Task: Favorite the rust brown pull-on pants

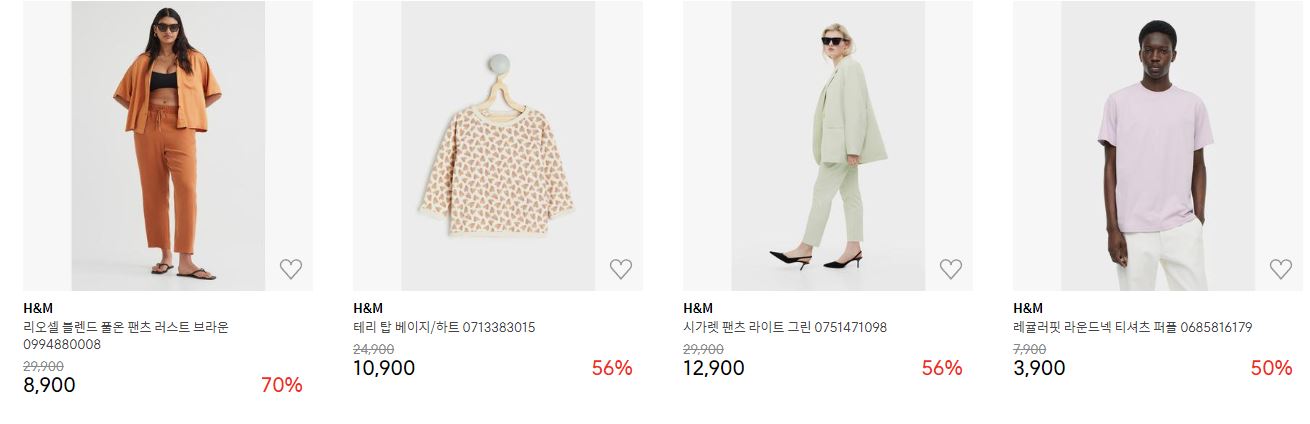Action: click(291, 269)
